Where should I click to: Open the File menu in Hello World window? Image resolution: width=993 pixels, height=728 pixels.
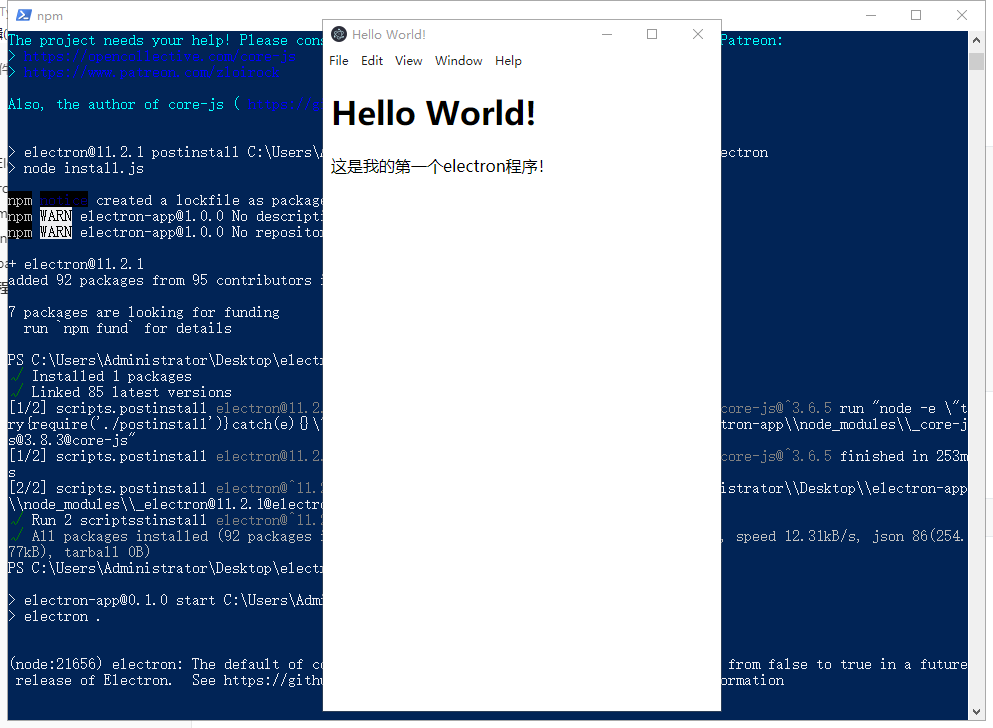339,61
